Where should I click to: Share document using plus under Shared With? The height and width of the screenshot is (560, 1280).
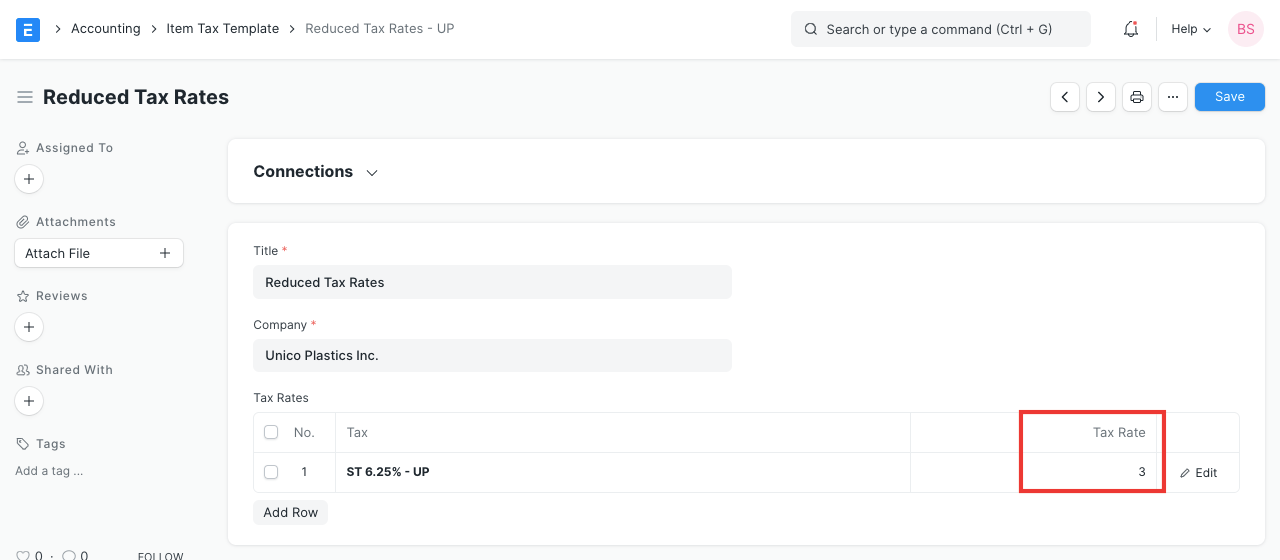click(x=29, y=401)
